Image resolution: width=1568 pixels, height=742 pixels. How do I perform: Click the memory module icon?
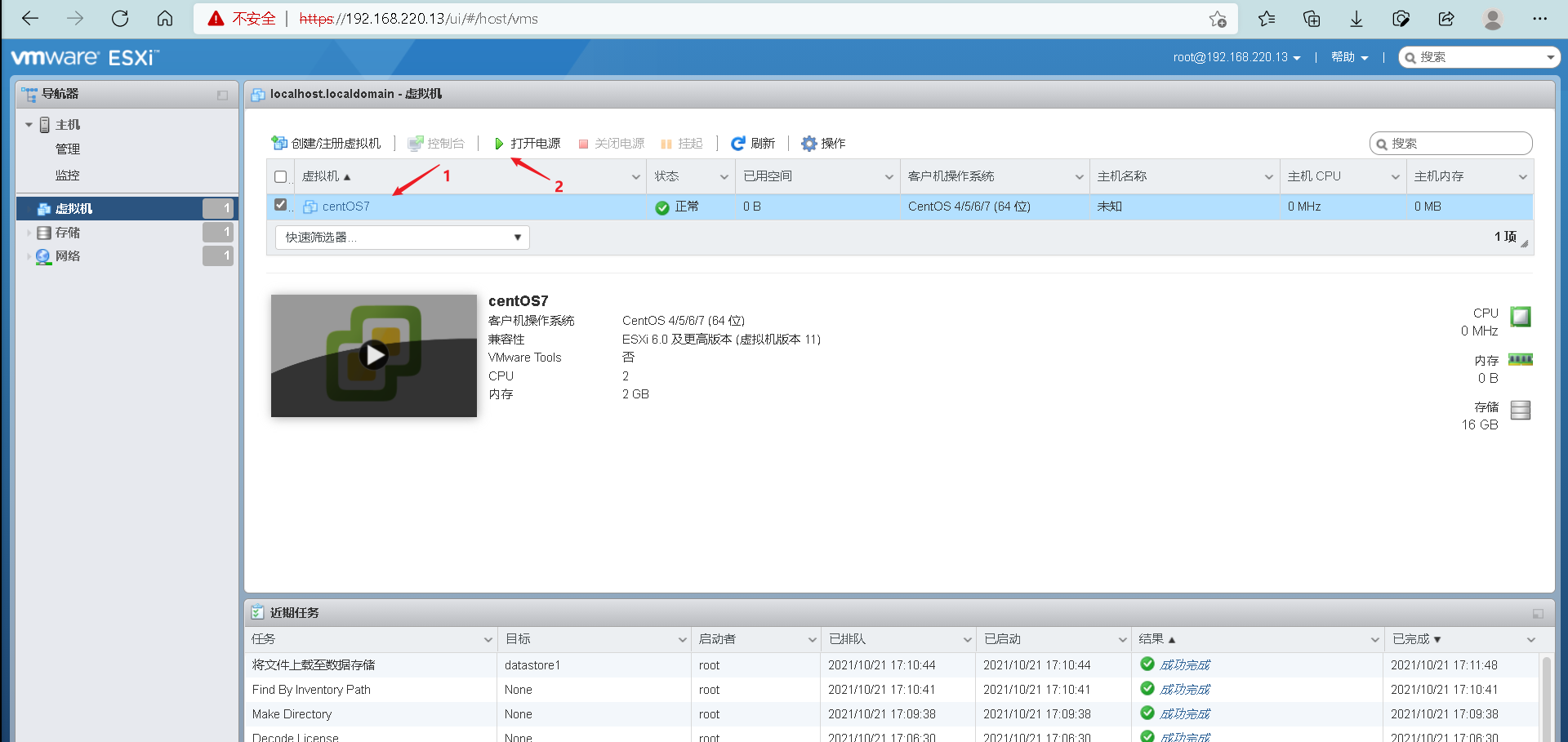[x=1521, y=359]
